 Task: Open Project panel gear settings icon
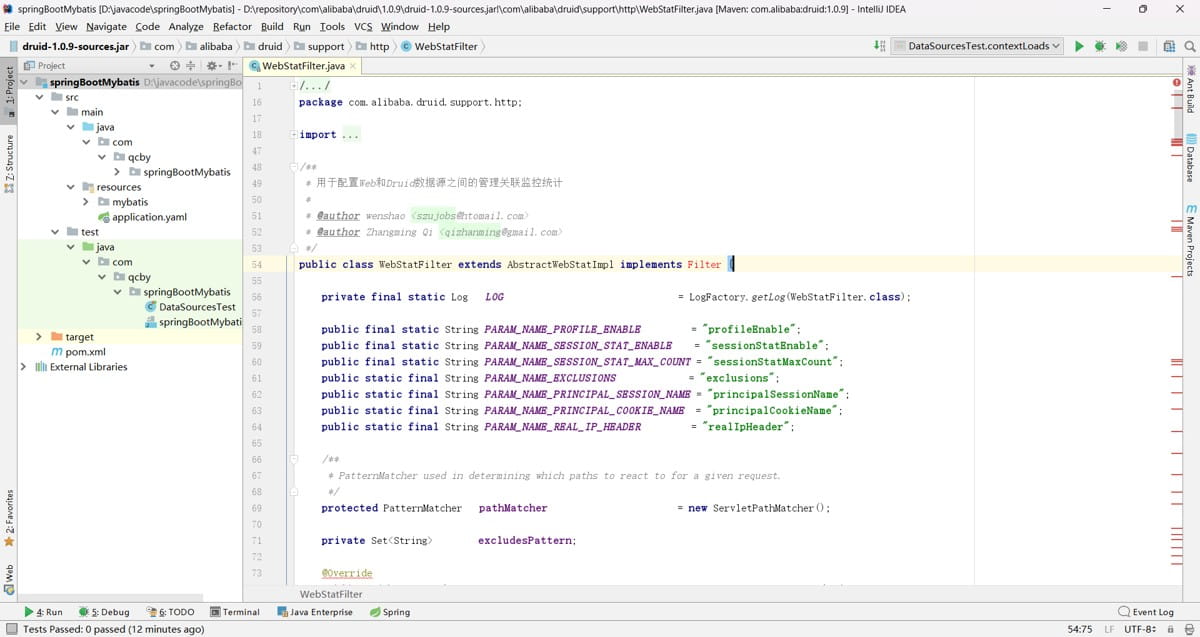[x=212, y=65]
